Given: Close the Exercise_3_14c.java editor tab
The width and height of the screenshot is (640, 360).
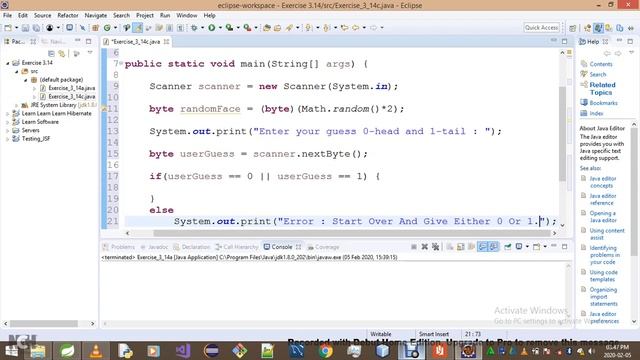Looking at the screenshot, I should 167,42.
